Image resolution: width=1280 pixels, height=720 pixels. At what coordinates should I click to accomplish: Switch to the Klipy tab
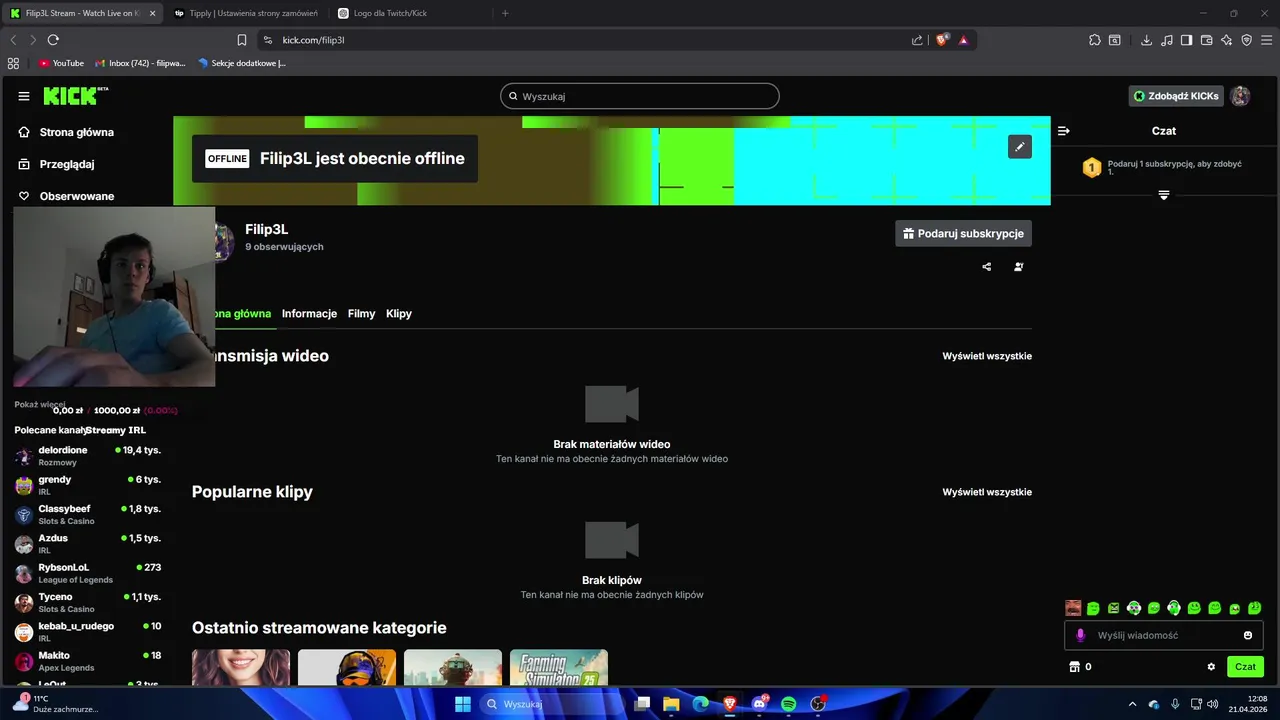point(399,314)
